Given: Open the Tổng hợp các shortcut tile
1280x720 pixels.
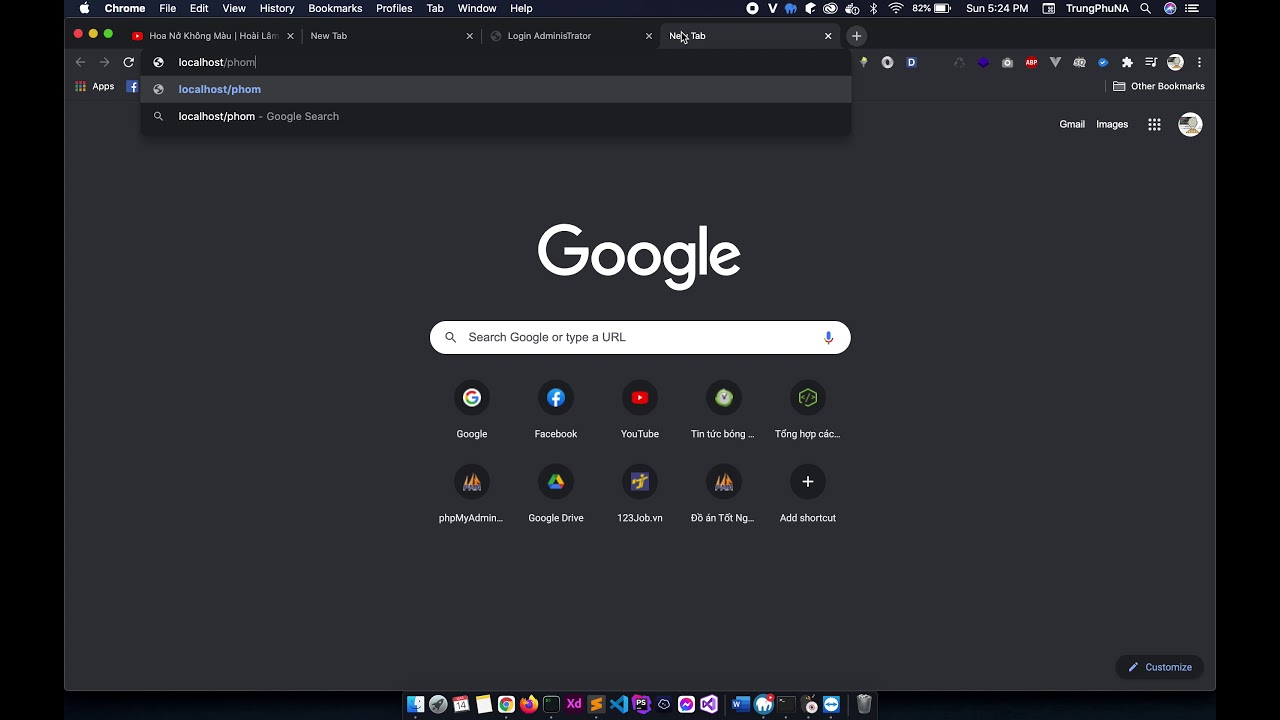Looking at the screenshot, I should (x=808, y=410).
